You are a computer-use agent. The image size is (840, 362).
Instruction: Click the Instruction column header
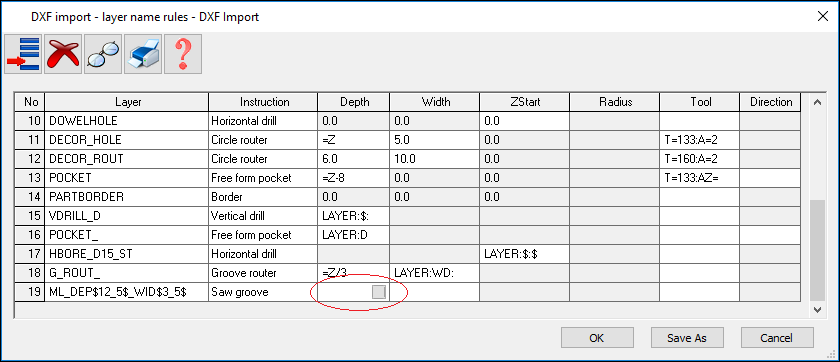pyautogui.click(x=264, y=102)
